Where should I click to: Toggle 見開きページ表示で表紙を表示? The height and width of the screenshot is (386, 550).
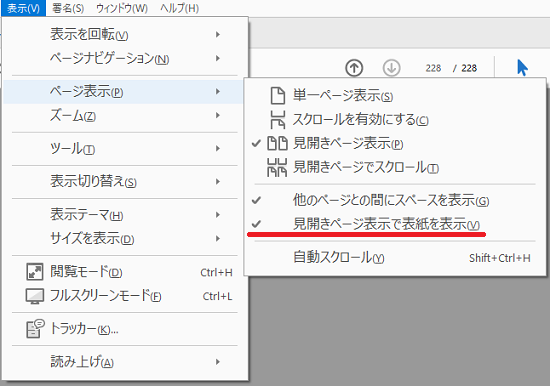395,224
